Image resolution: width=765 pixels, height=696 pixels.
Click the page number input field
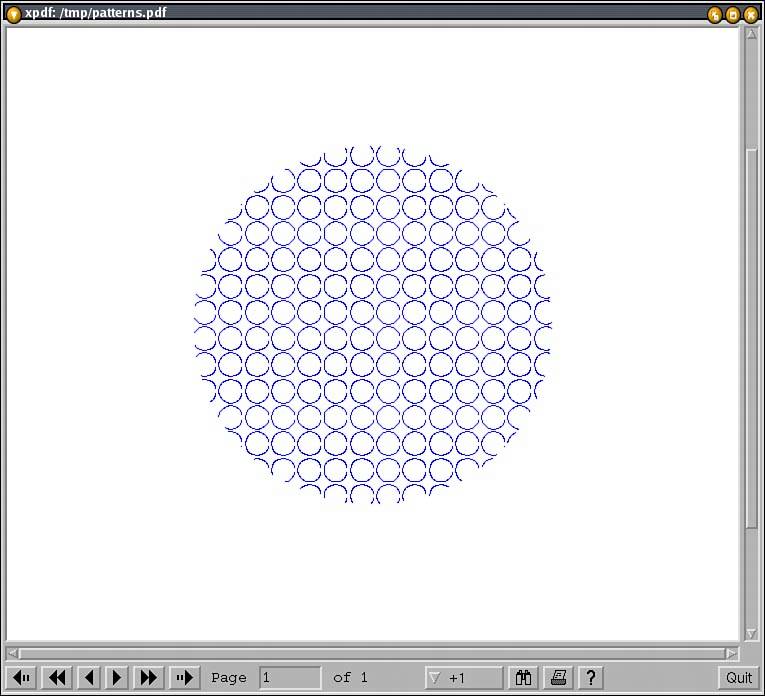290,678
